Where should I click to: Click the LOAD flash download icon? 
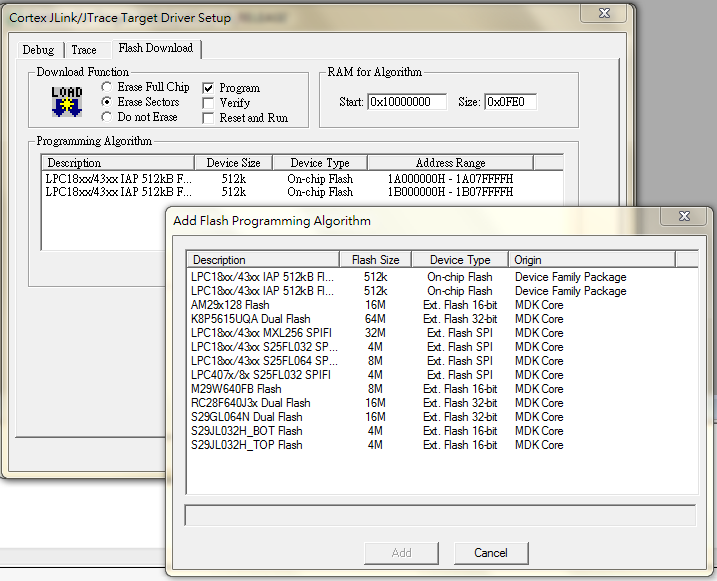67,101
